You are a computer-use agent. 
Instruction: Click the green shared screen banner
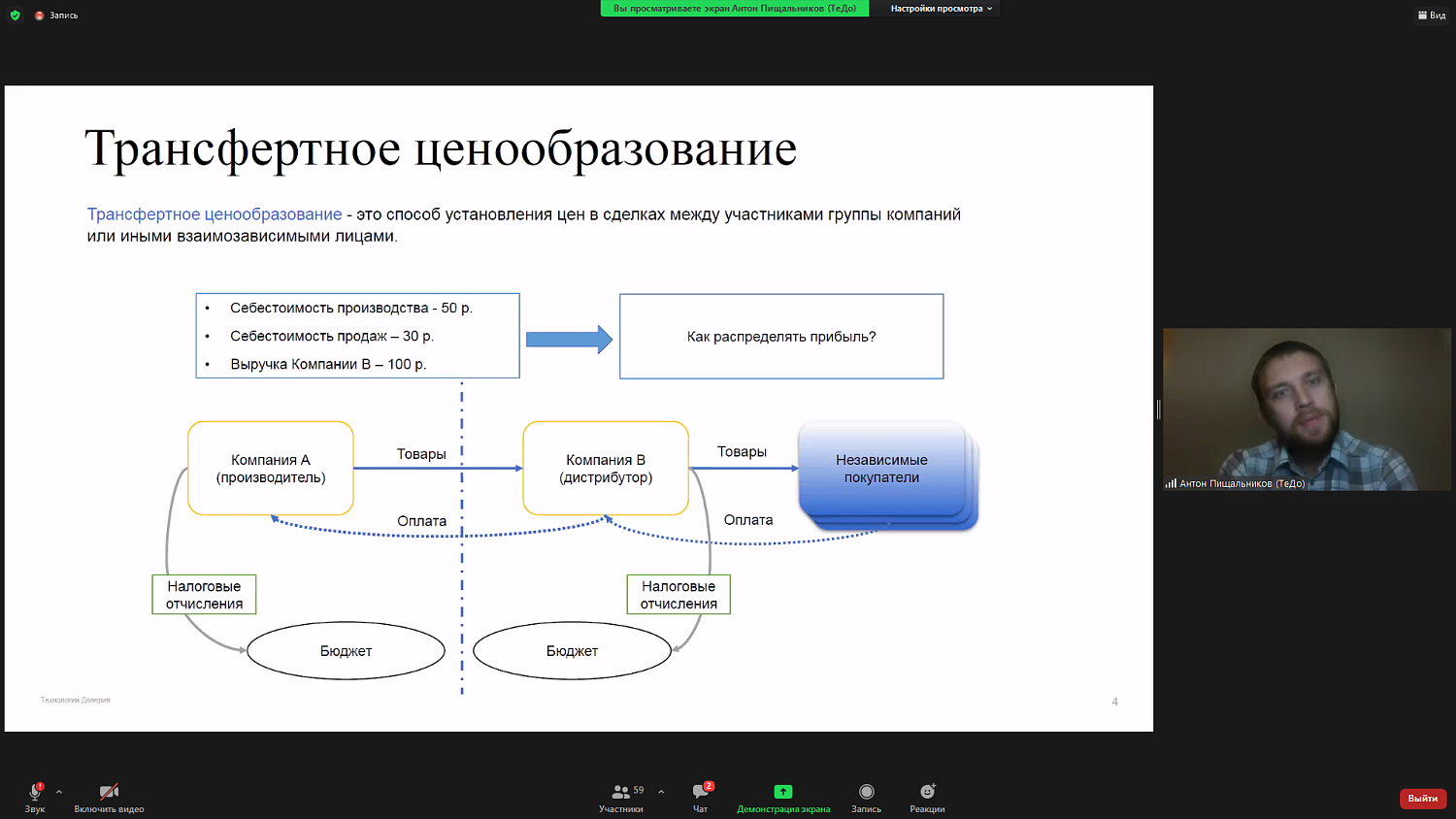point(734,8)
